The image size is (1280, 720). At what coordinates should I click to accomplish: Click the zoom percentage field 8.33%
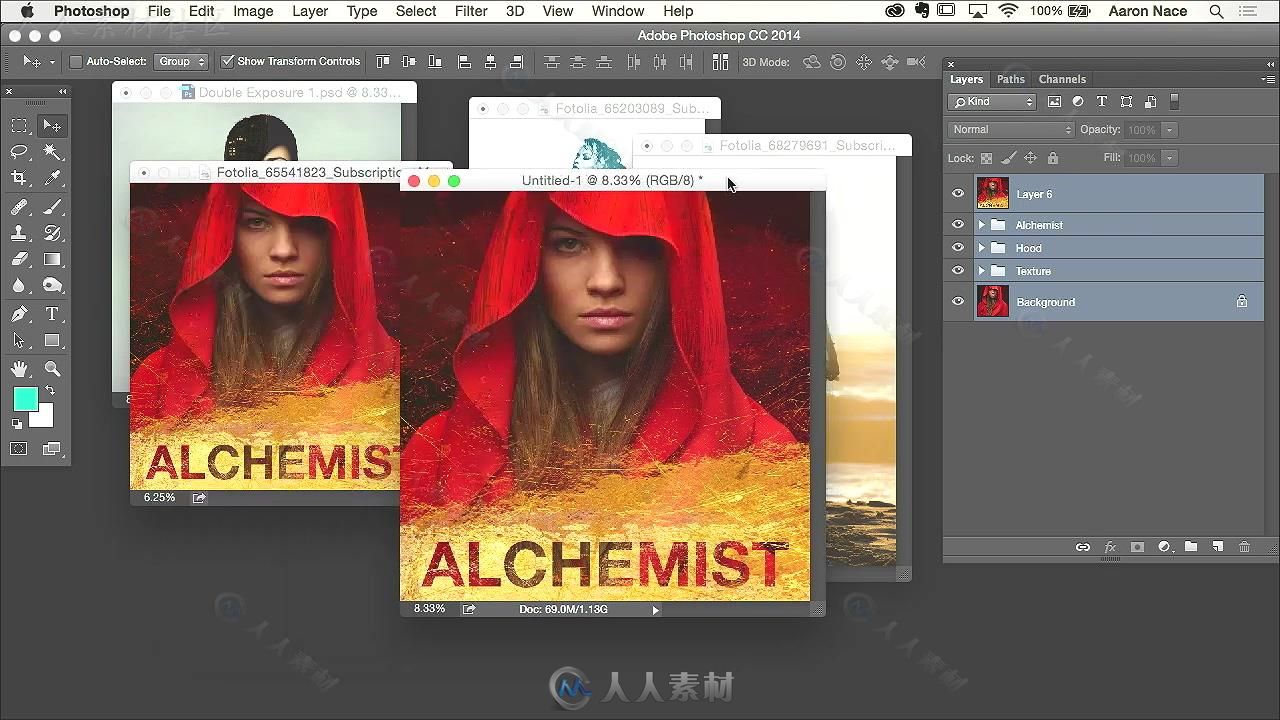(x=429, y=609)
